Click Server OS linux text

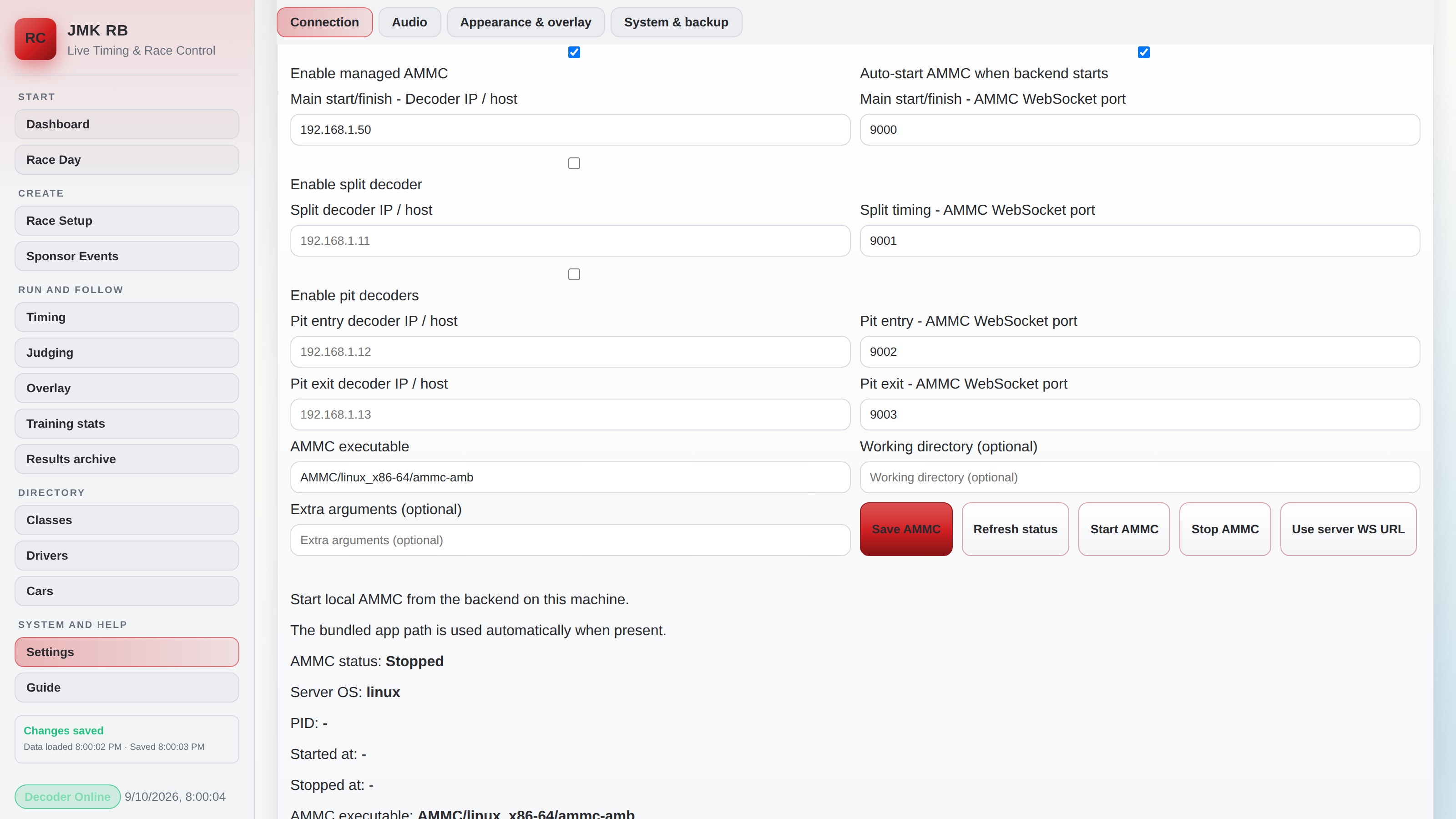click(x=345, y=693)
